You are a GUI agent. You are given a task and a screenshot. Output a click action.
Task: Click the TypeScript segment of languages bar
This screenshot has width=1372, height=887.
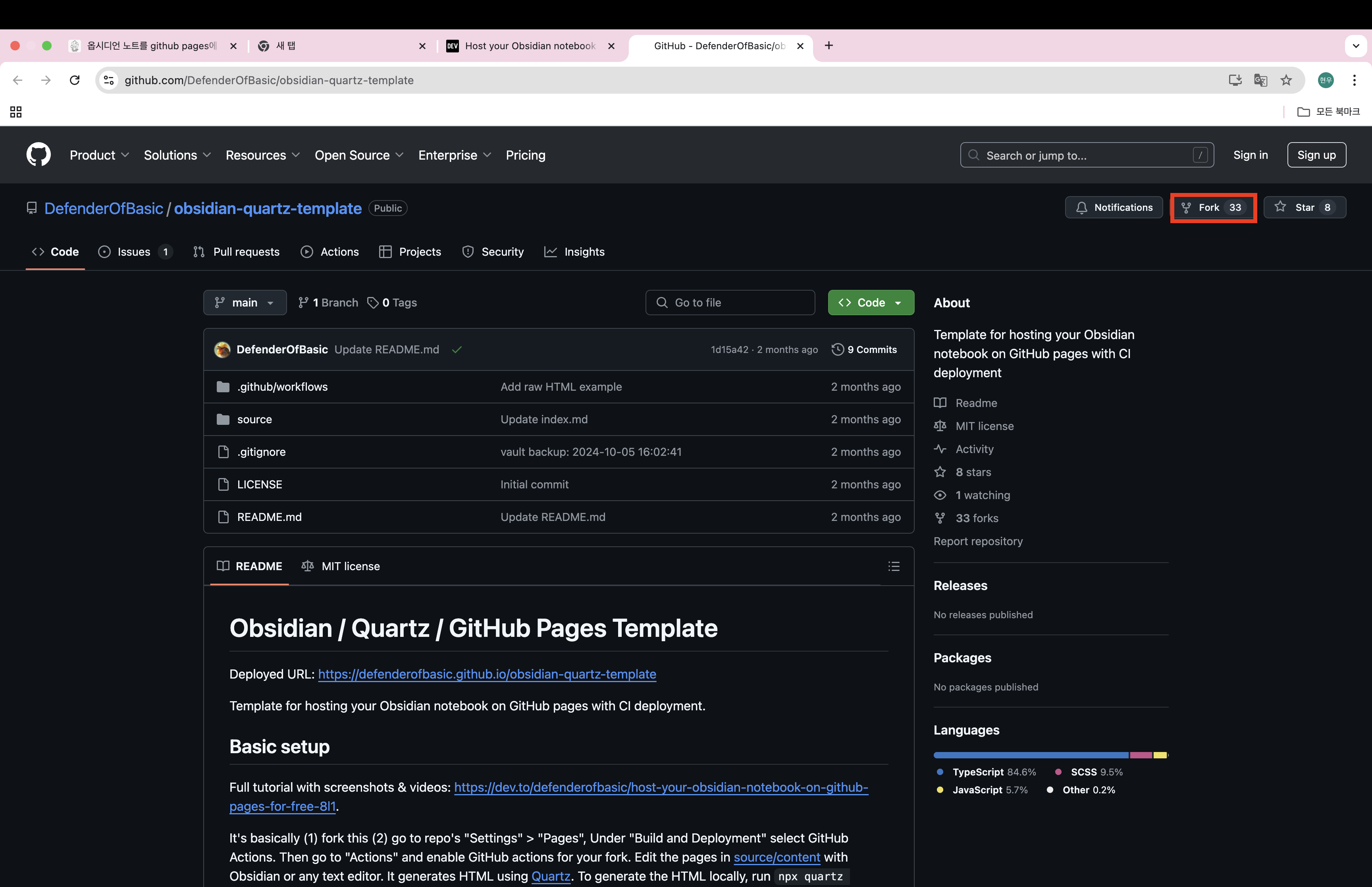pyautogui.click(x=1031, y=755)
